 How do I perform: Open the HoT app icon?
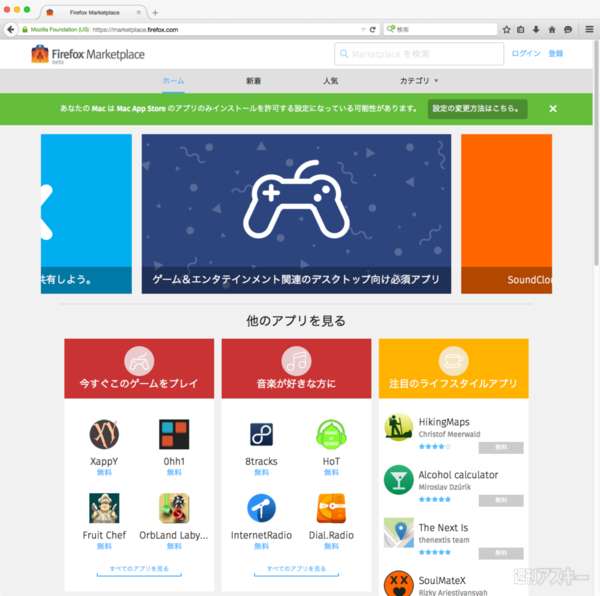click(x=331, y=434)
